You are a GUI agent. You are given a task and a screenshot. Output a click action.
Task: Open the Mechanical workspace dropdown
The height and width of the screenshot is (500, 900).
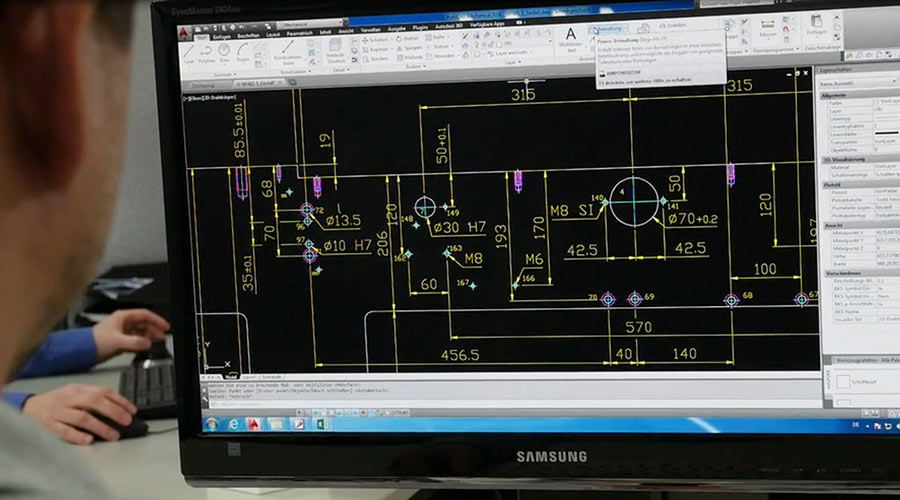pos(310,25)
